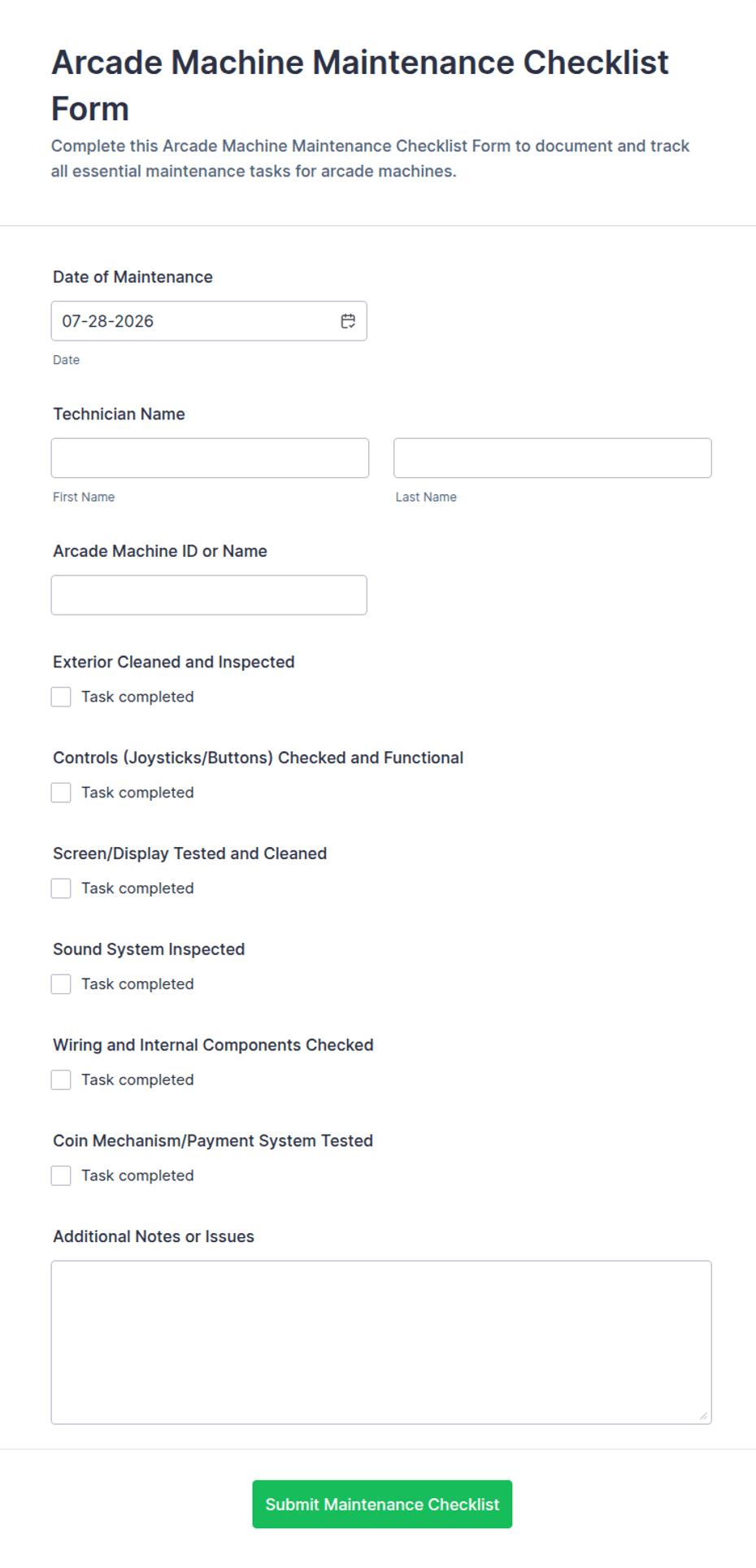Check Coin Mechanism/Payment System Tested box
Image resolution: width=756 pixels, height=1568 pixels.
coord(61,1175)
